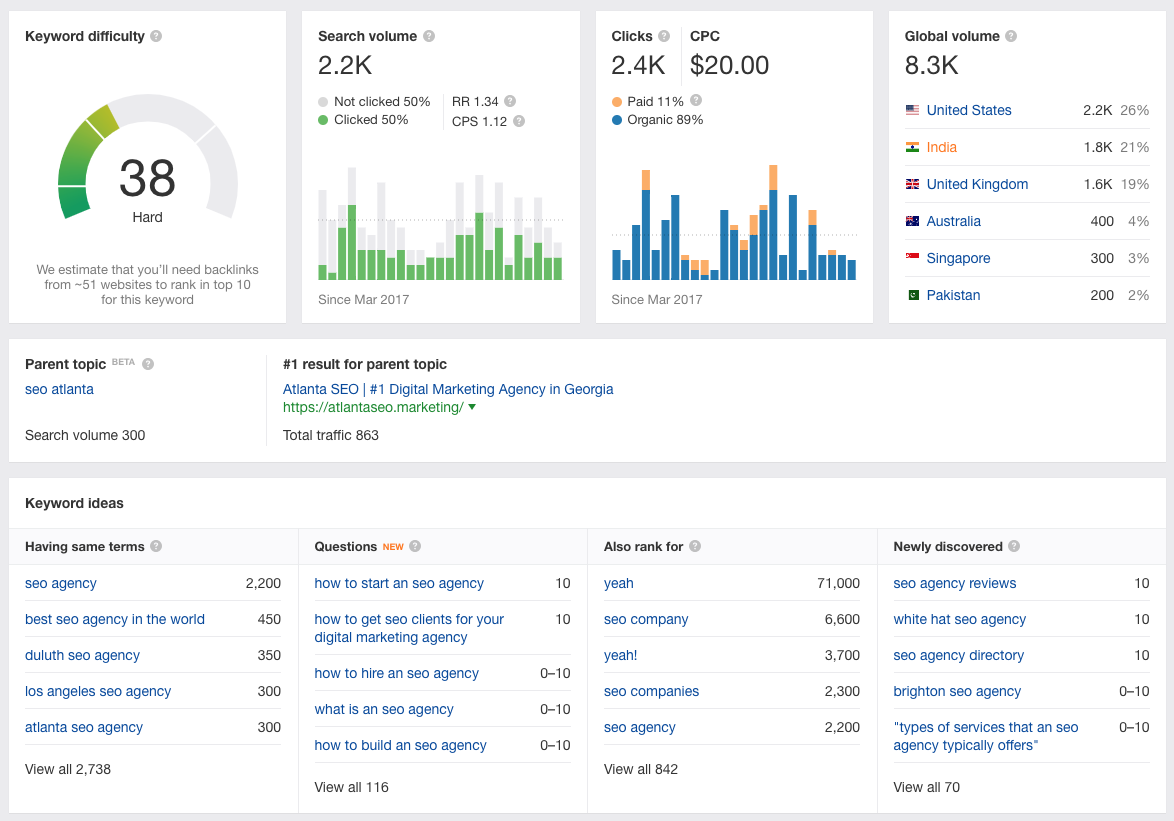Image resolution: width=1174 pixels, height=821 pixels.
Task: Open 'how to start an seo agency' keyword
Action: tap(399, 583)
